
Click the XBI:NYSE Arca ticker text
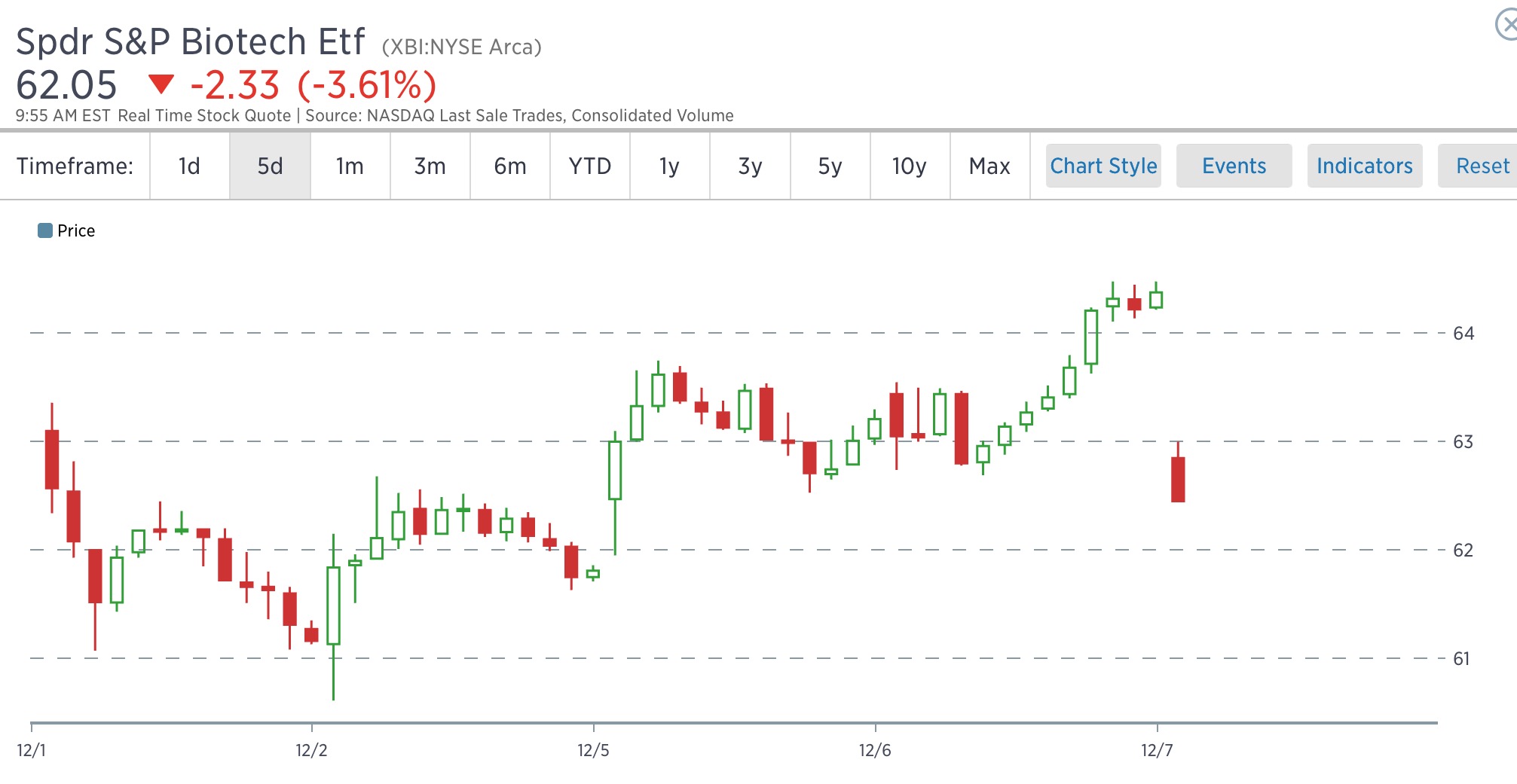pyautogui.click(x=462, y=47)
